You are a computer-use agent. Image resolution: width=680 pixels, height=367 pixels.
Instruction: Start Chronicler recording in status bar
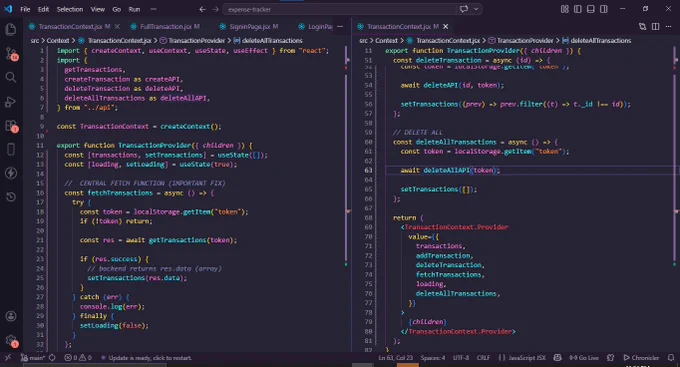click(x=641, y=358)
